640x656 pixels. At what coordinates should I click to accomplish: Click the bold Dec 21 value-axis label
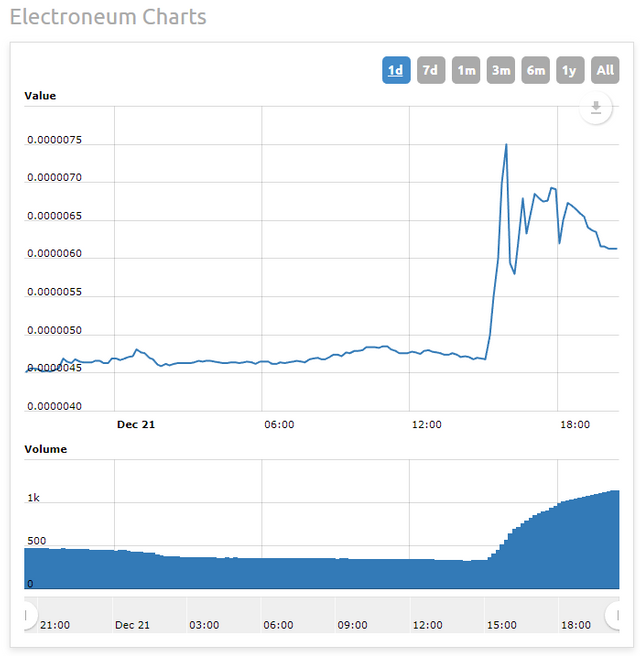[x=136, y=425]
